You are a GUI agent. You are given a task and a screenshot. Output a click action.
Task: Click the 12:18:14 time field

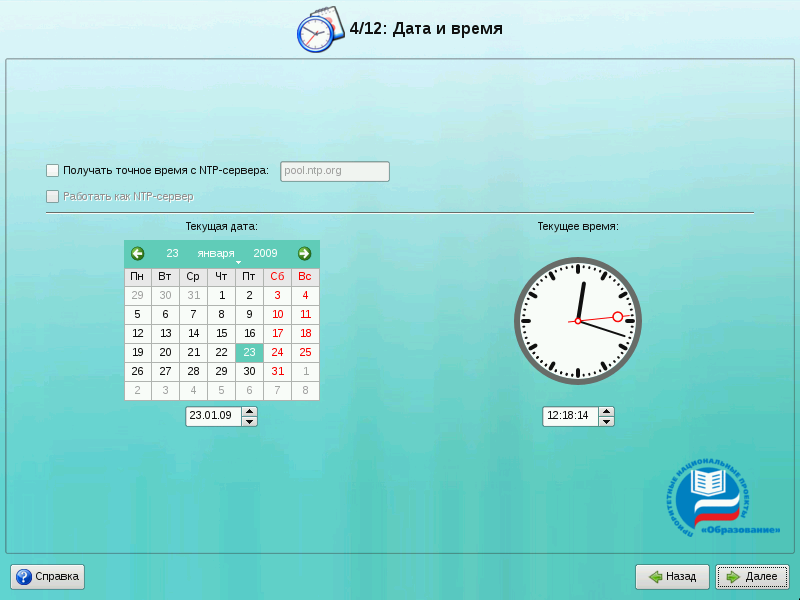pyautogui.click(x=569, y=416)
